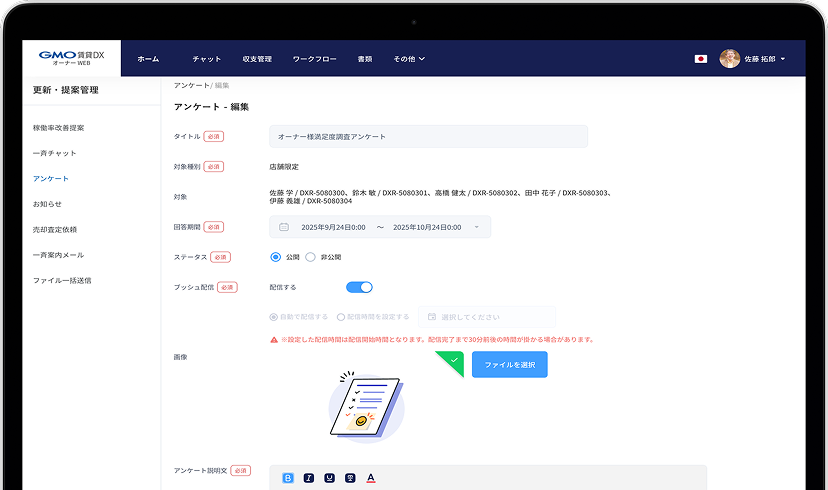Click the calendar icon in 回答期間 field
The image size is (828, 490).
pos(284,227)
